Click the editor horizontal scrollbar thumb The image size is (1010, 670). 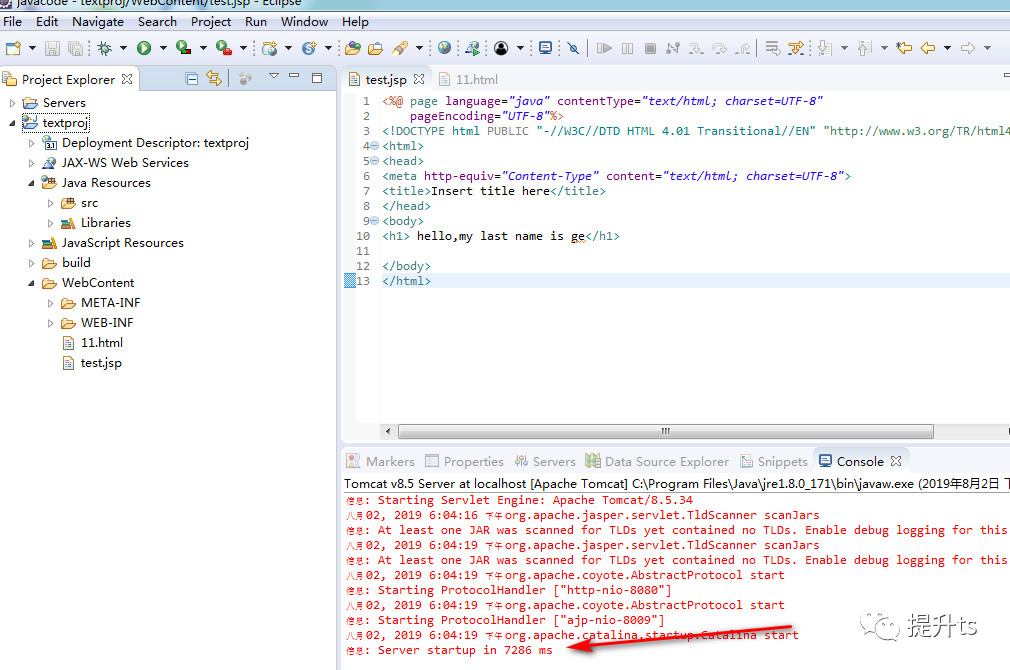pyautogui.click(x=665, y=431)
